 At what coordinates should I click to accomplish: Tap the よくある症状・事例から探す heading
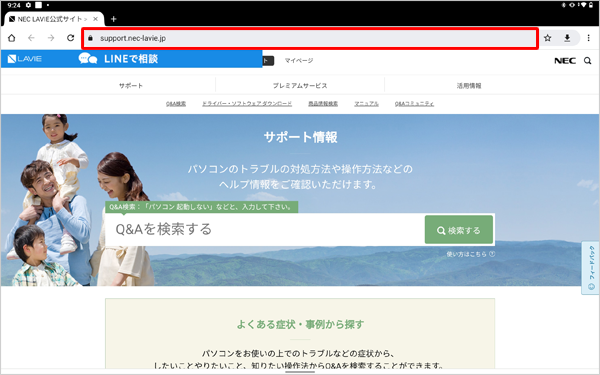300,324
